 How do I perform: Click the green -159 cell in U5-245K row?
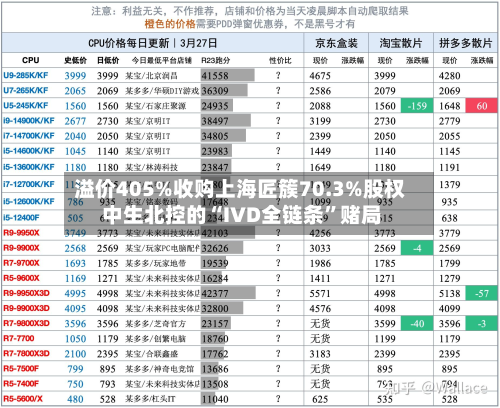(417, 106)
